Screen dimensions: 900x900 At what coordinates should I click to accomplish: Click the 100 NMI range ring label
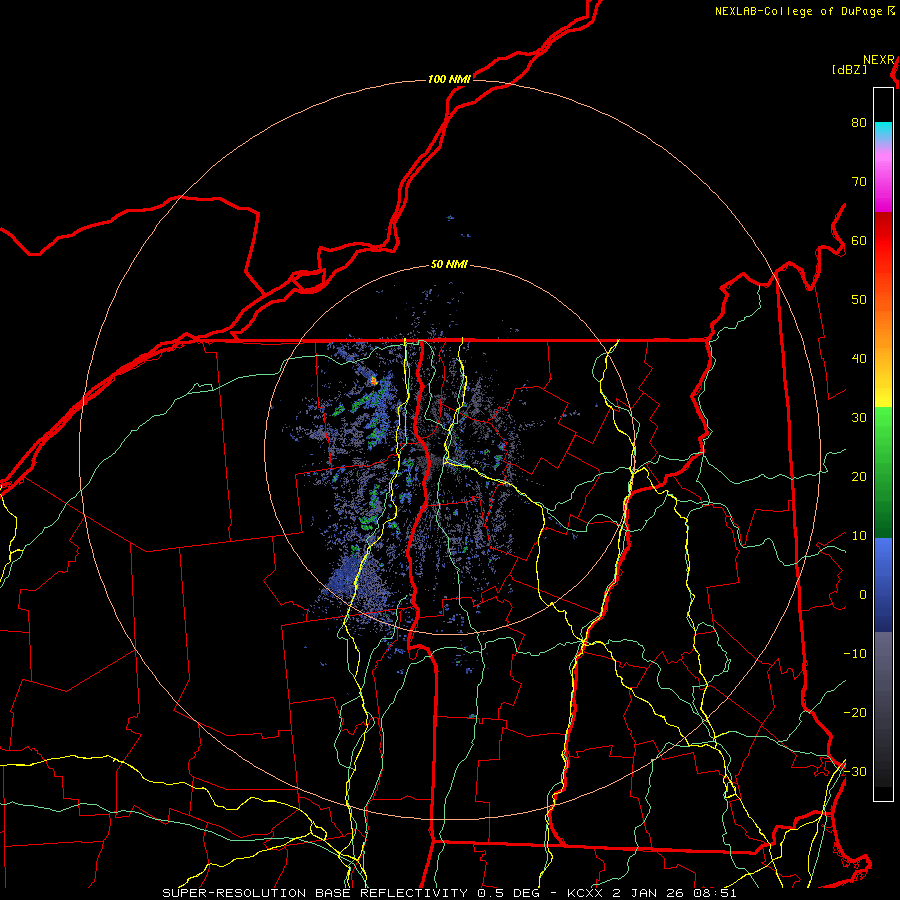click(449, 79)
